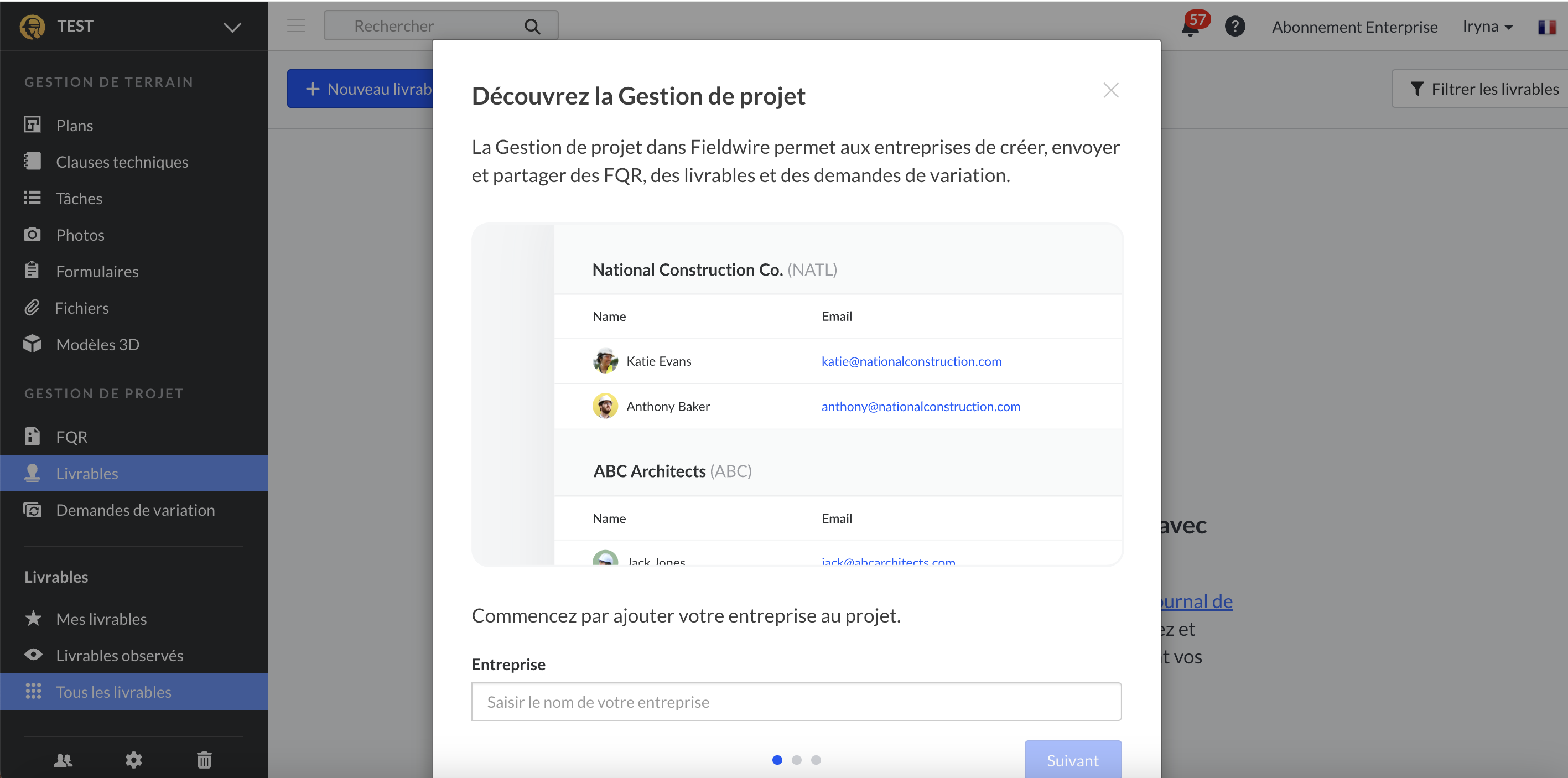Open Mes livrables star item
Screen dimensions: 1568x778
pos(134,619)
